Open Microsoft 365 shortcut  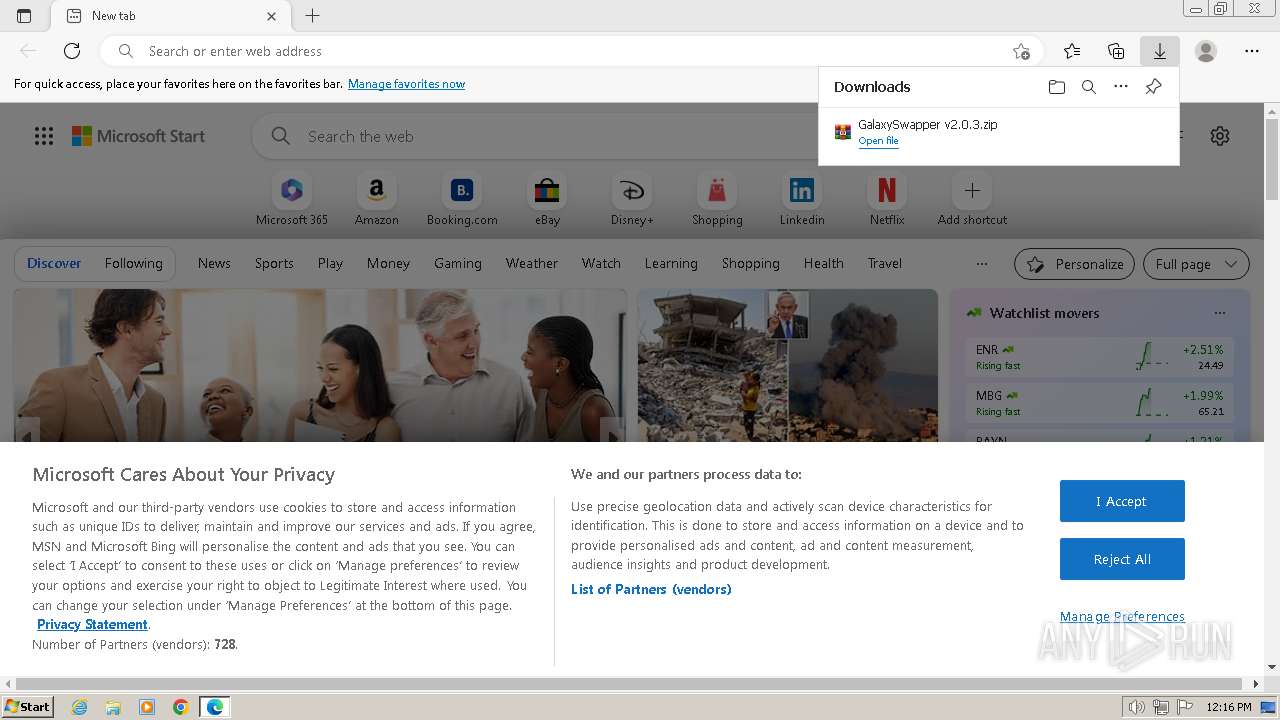point(291,200)
